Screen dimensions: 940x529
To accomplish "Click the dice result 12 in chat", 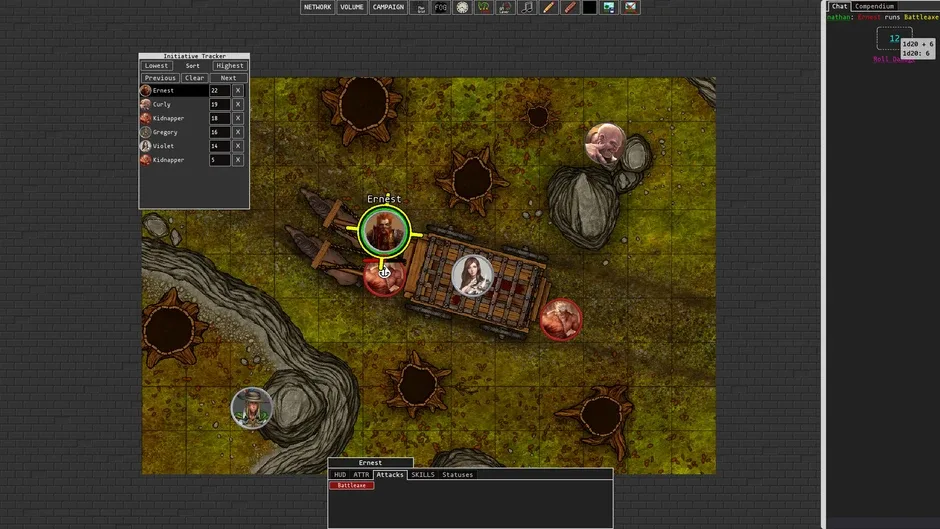I will click(x=894, y=38).
